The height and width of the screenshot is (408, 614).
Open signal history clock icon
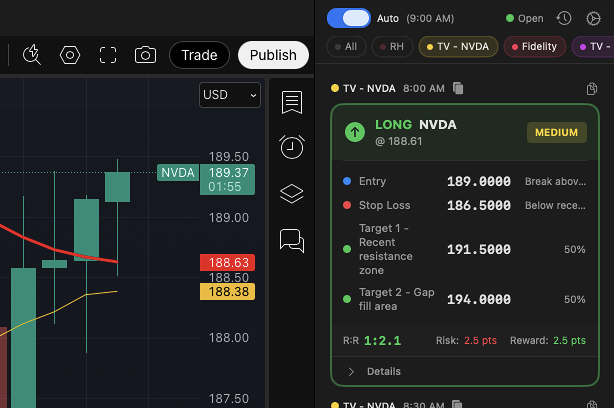point(564,18)
